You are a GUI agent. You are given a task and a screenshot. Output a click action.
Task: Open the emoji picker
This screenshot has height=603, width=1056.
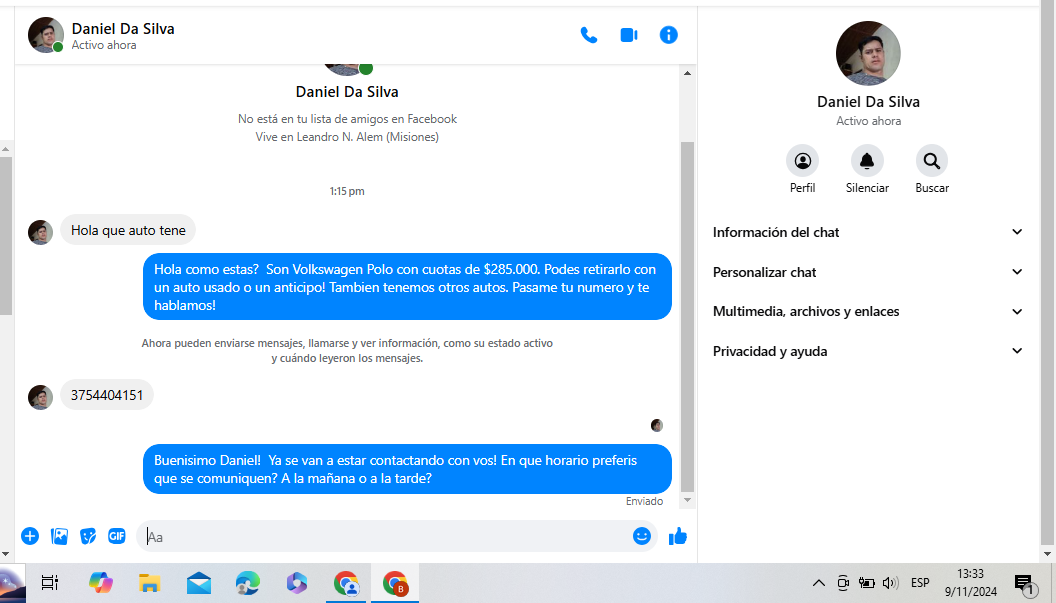click(641, 536)
